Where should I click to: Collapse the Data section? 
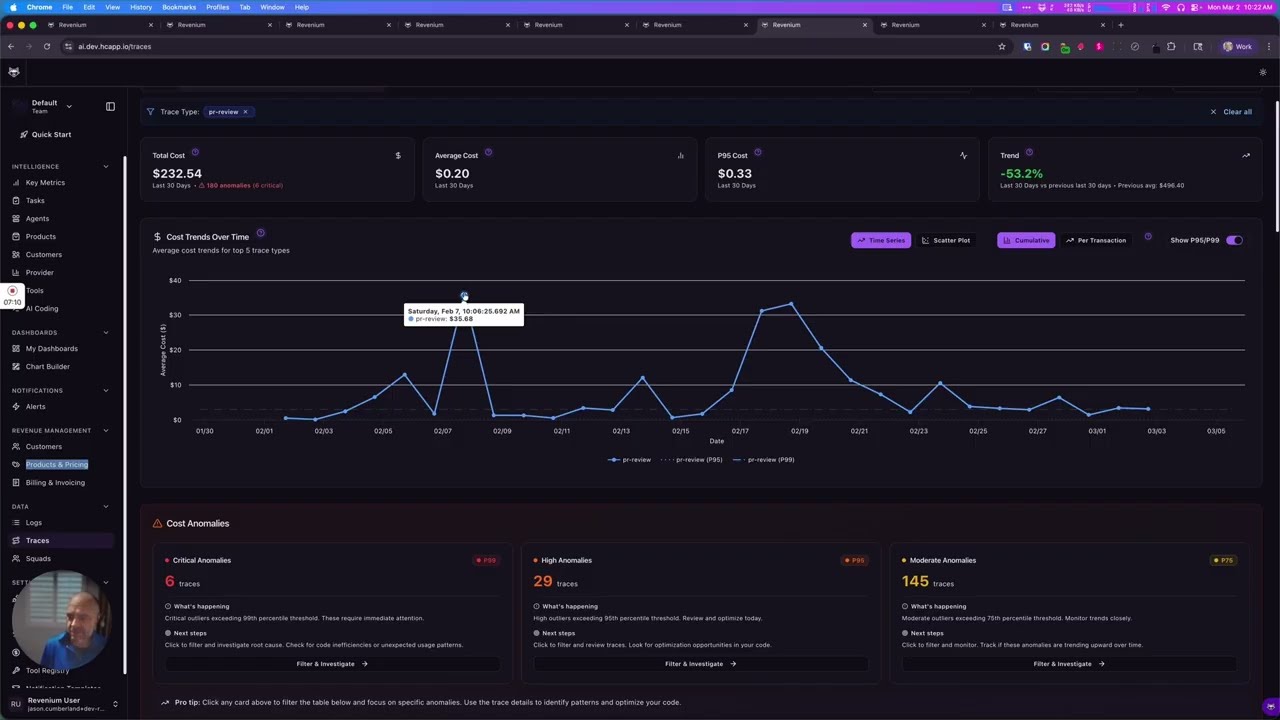point(105,506)
